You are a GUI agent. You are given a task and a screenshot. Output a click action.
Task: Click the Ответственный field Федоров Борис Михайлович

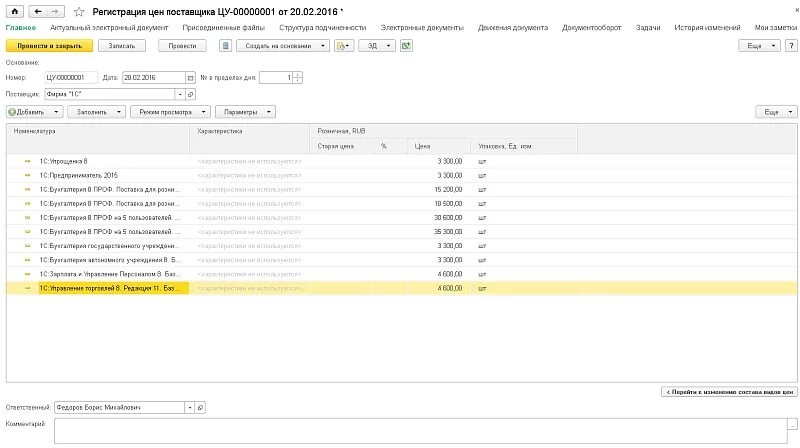coord(119,408)
